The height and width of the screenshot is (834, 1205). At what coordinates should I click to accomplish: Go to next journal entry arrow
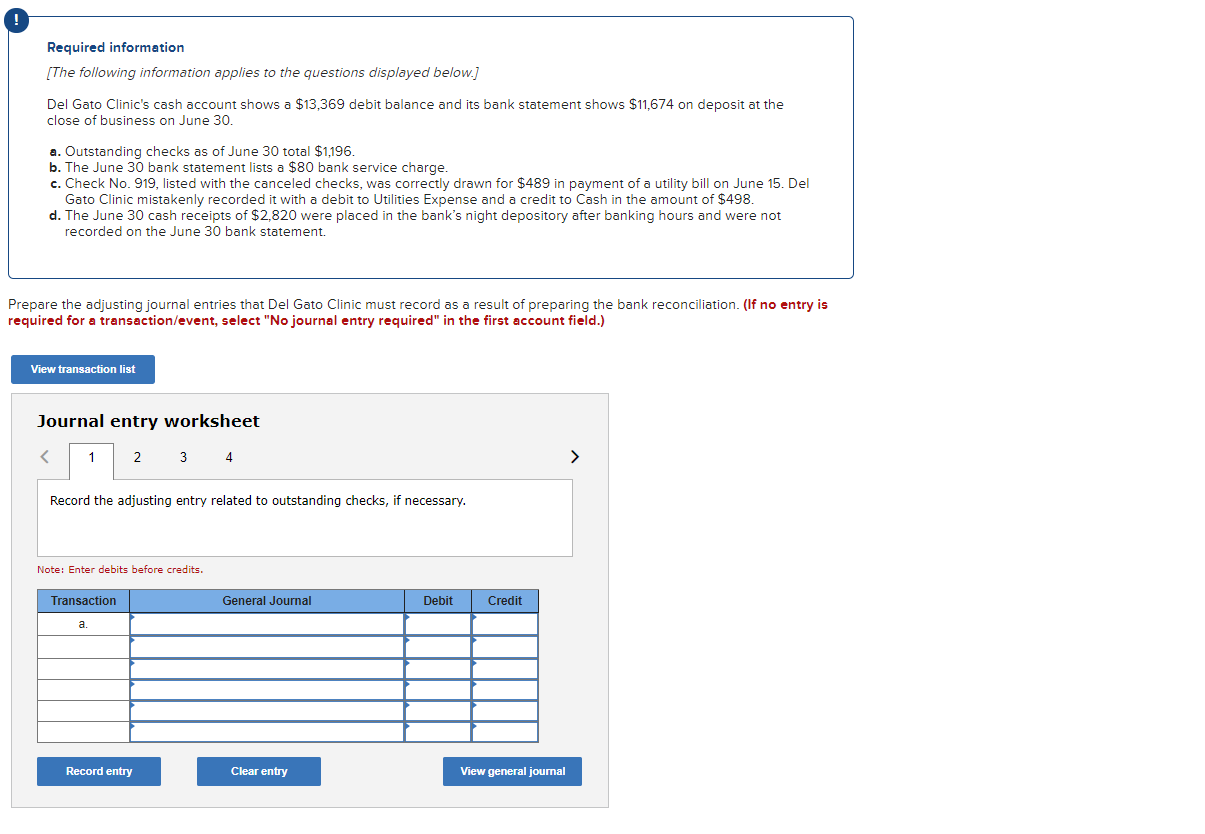pyautogui.click(x=574, y=457)
